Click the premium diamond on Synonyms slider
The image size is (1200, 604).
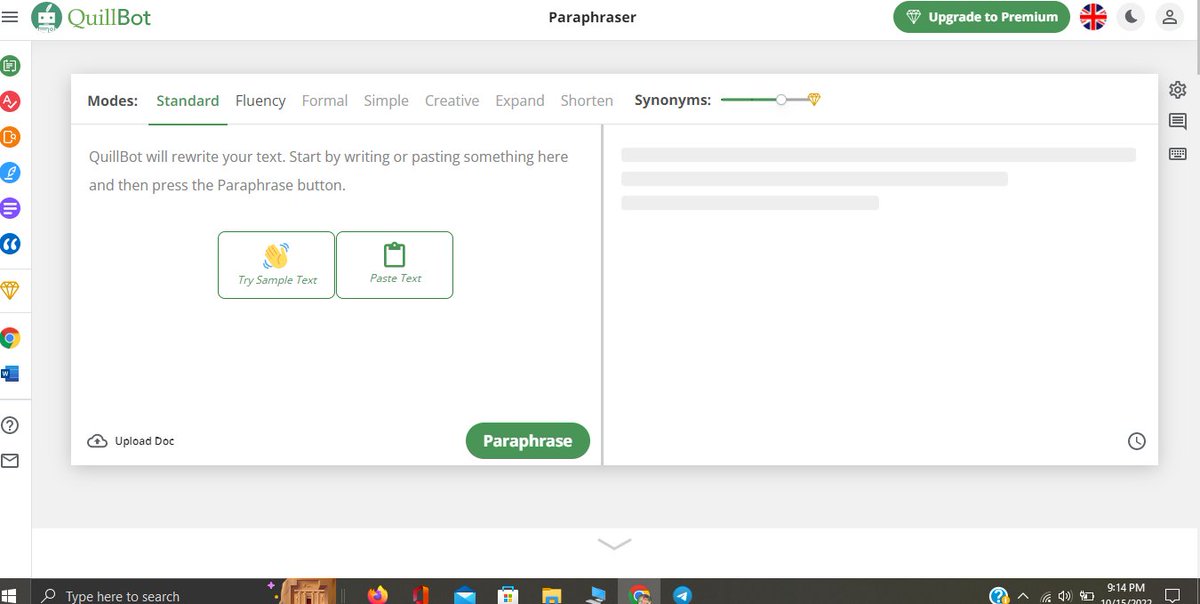[x=814, y=100]
